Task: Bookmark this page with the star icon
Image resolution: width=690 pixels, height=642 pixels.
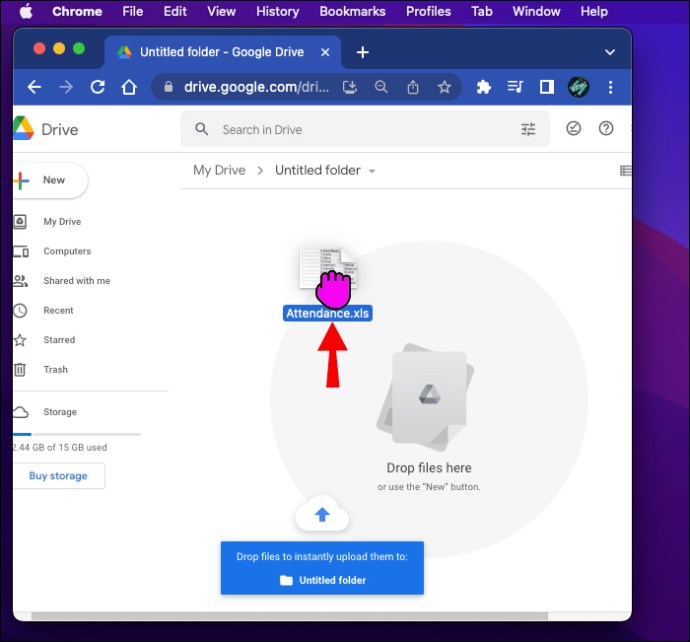Action: coord(444,87)
